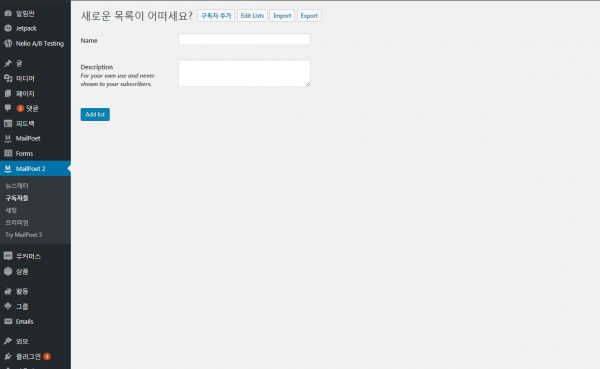The image size is (600, 369).
Task: Click the Export button
Action: (309, 16)
